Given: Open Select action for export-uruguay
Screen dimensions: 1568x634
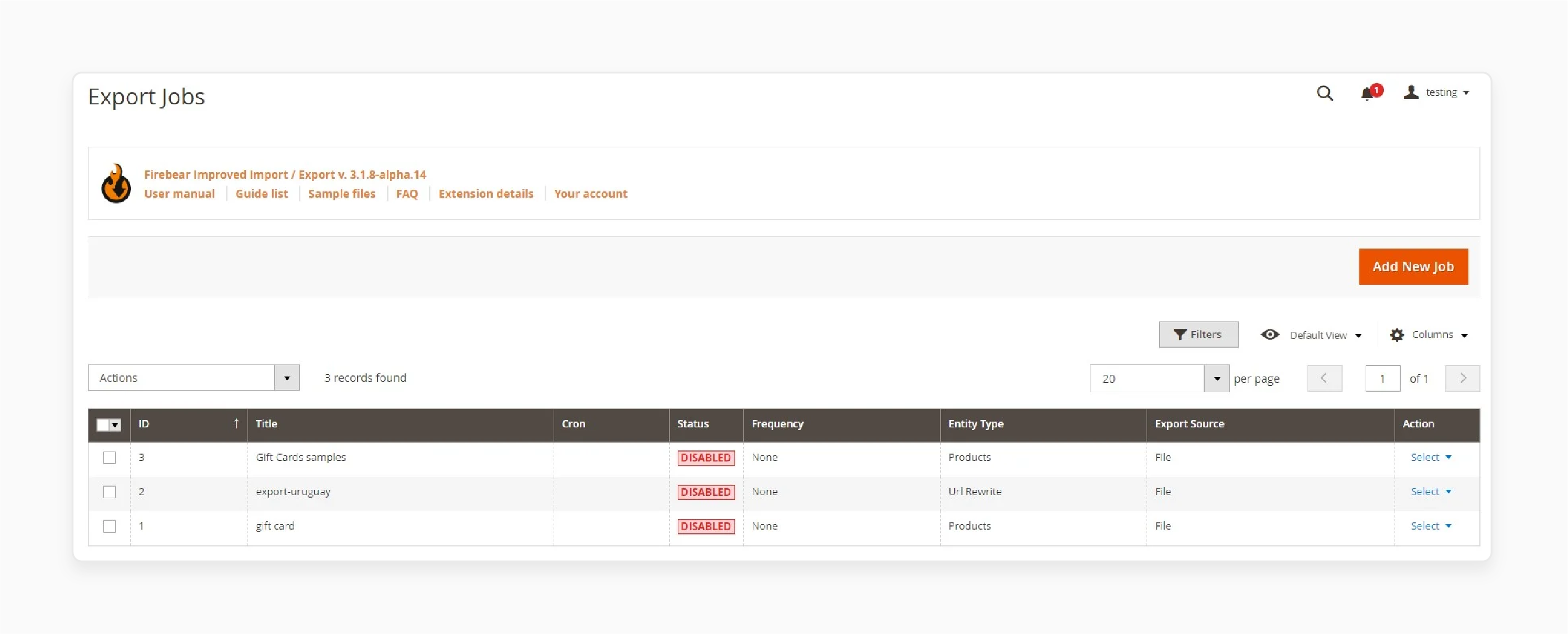Looking at the screenshot, I should coord(1431,491).
